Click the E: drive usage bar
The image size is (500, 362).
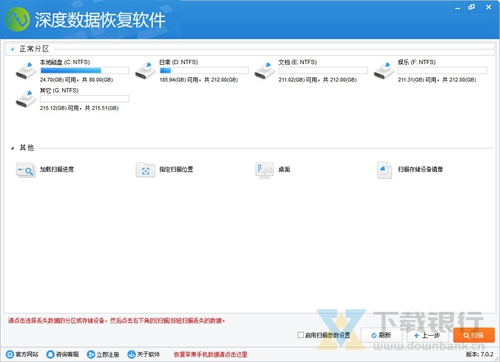[x=323, y=71]
